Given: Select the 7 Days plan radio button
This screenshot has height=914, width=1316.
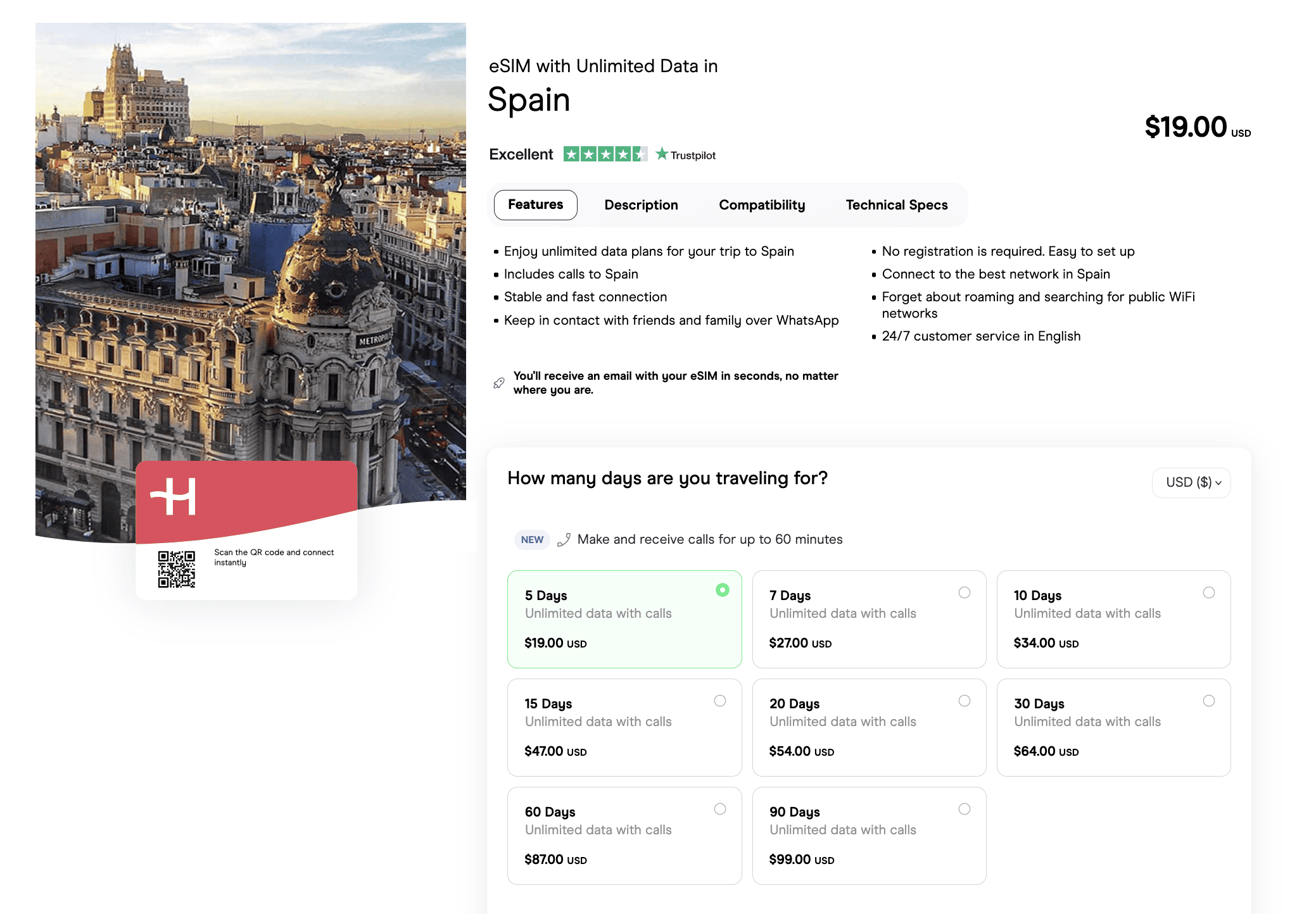Looking at the screenshot, I should [x=965, y=592].
